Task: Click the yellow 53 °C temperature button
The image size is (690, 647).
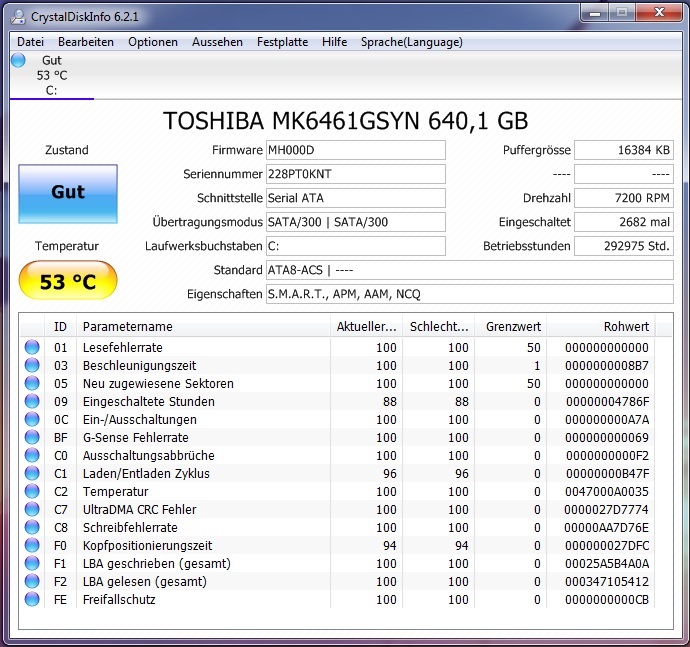Action: 68,280
